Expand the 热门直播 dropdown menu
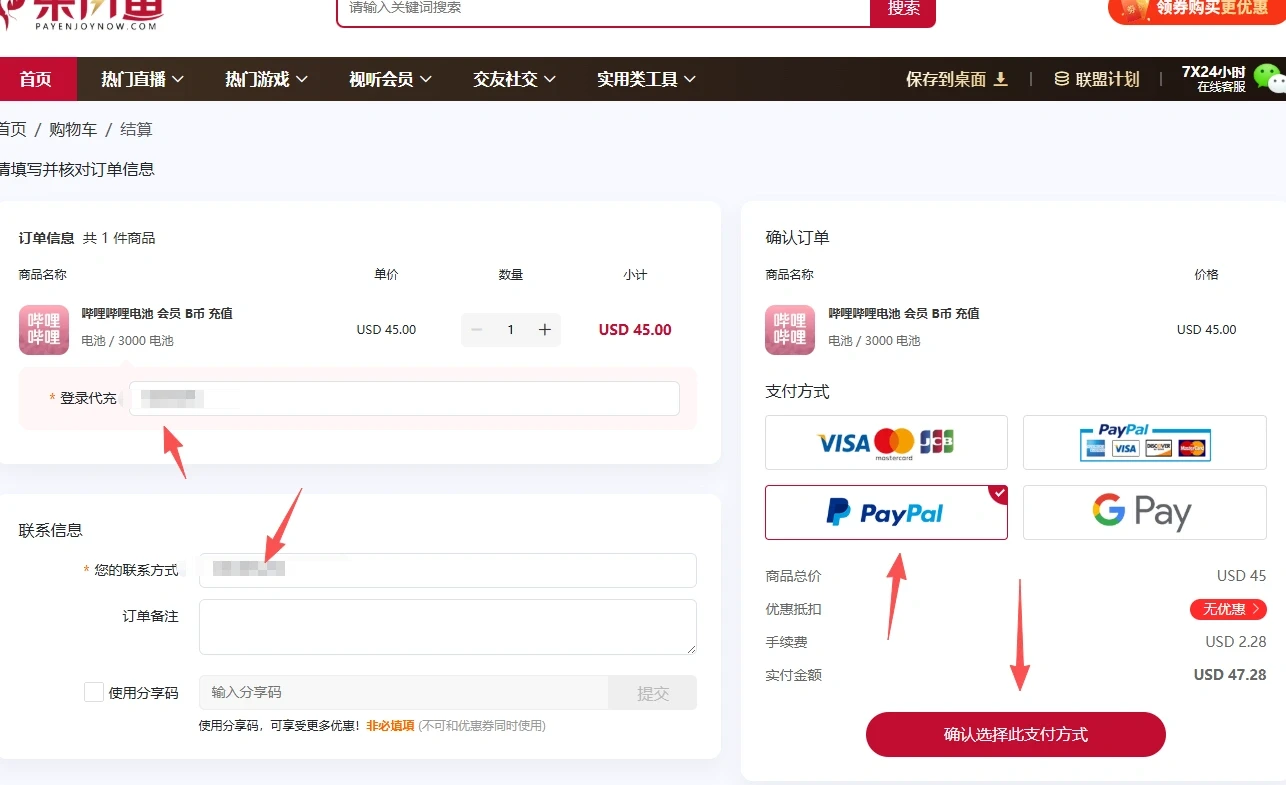Image resolution: width=1286 pixels, height=785 pixels. click(142, 79)
